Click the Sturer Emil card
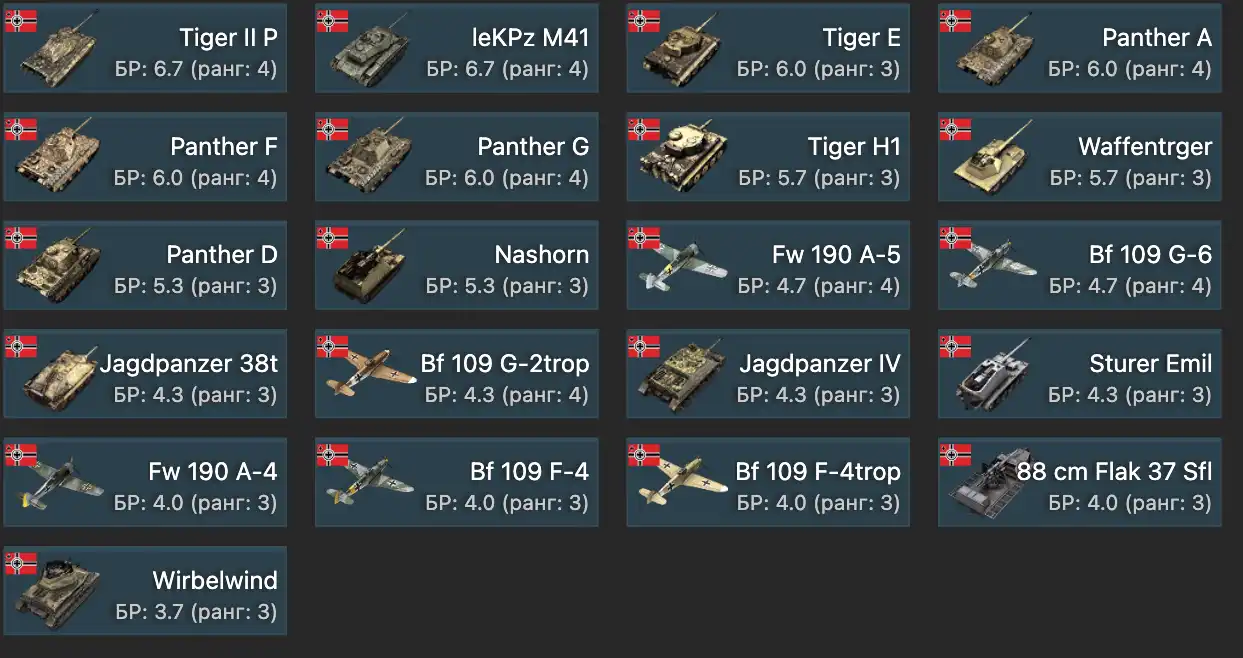This screenshot has width=1243, height=658. (x=1080, y=374)
